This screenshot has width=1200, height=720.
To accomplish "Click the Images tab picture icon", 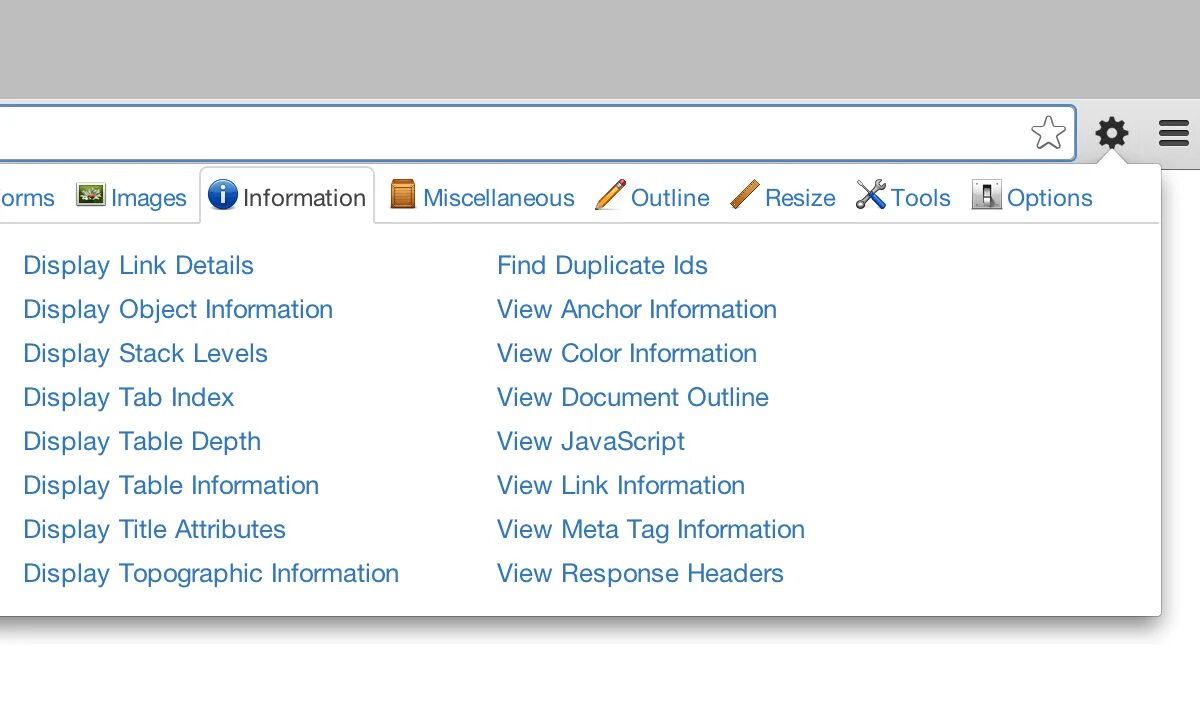I will [91, 195].
